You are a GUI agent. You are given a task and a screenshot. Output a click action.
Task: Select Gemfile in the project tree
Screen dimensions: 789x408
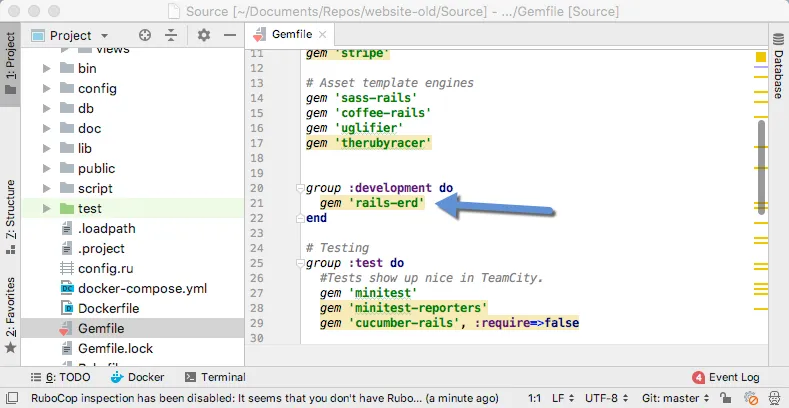133,329
